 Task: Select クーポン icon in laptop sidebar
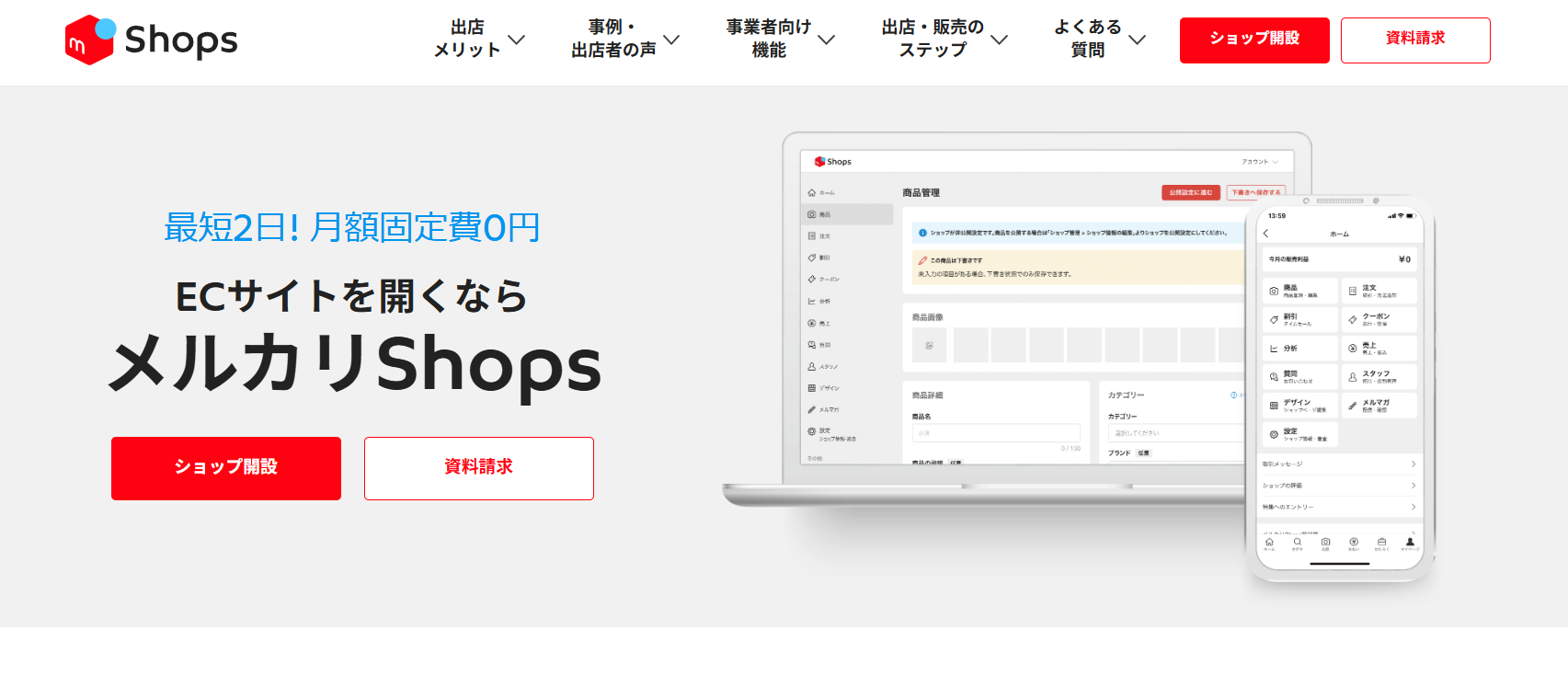click(812, 279)
